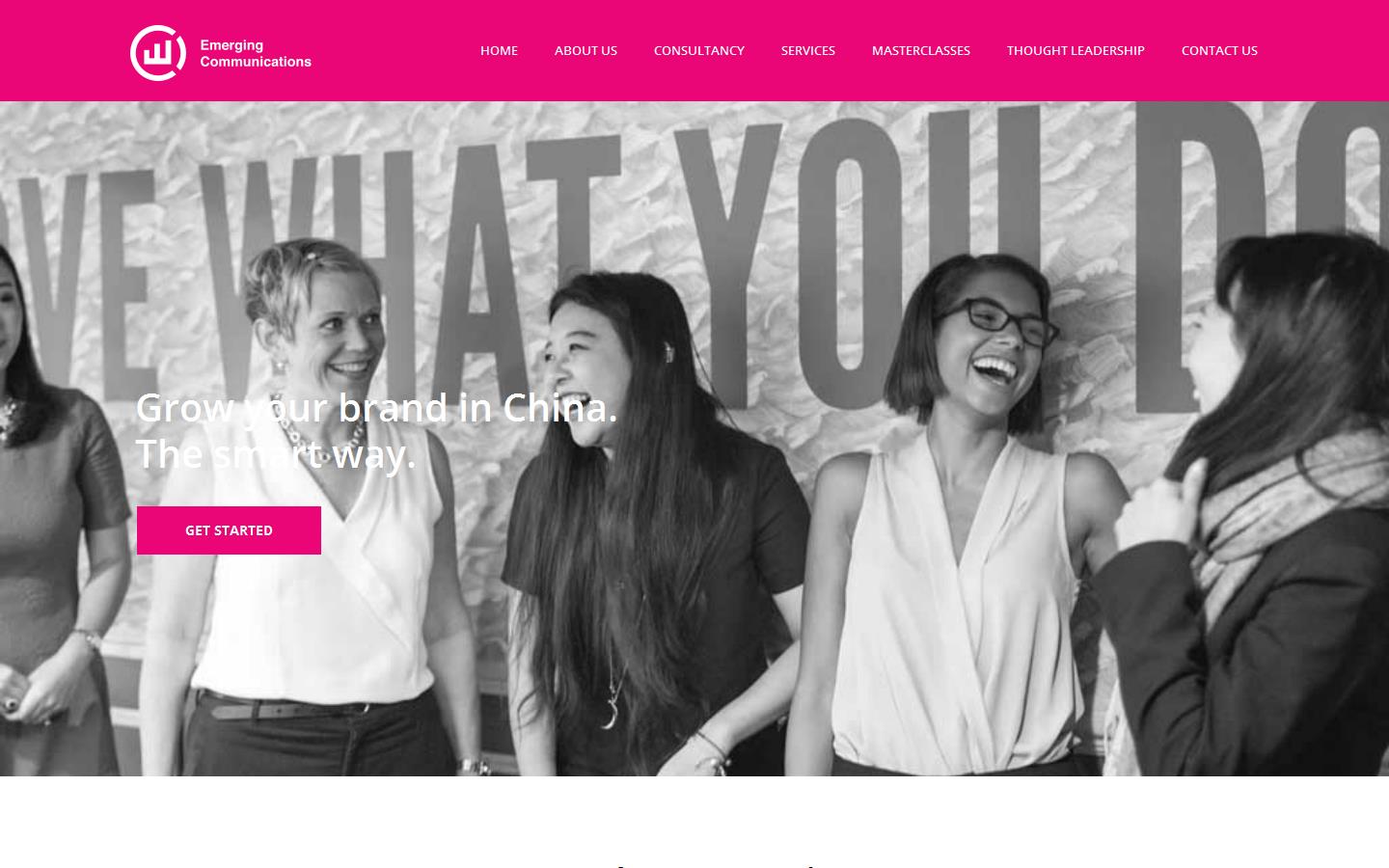This screenshot has height=868, width=1389.
Task: Click the "Emerging Communications" logo text
Action: tap(256, 53)
